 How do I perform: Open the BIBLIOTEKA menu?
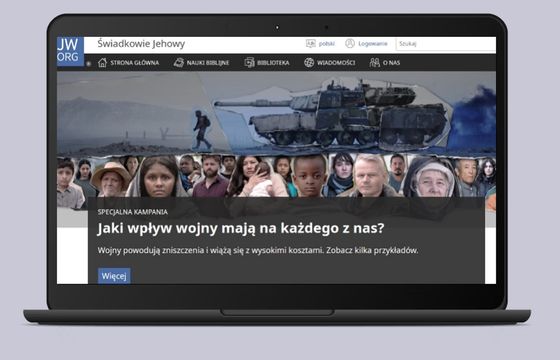tap(273, 63)
